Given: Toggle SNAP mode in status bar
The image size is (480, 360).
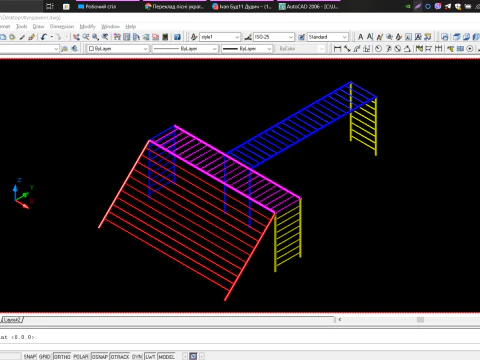Looking at the screenshot, I should pyautogui.click(x=30, y=356).
